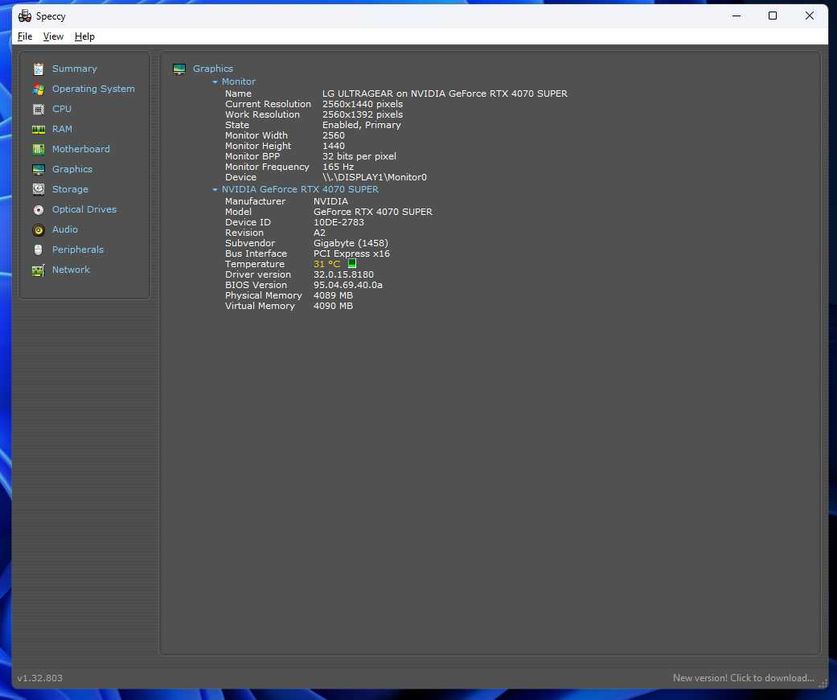Image resolution: width=837 pixels, height=700 pixels.
Task: Maximize the Speccy window
Action: (x=772, y=16)
